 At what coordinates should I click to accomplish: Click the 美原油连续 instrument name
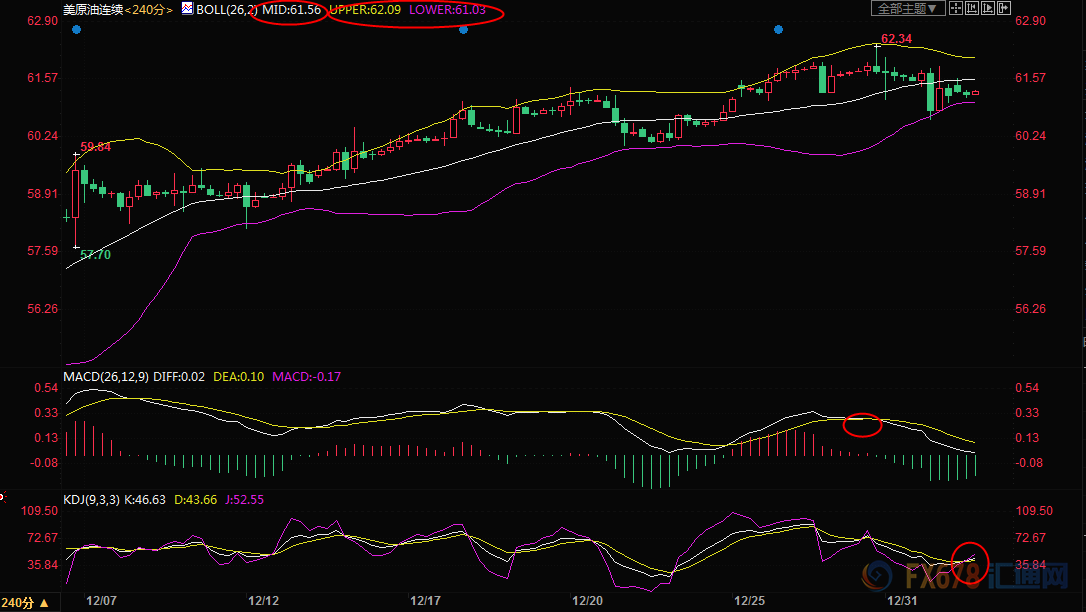92,8
